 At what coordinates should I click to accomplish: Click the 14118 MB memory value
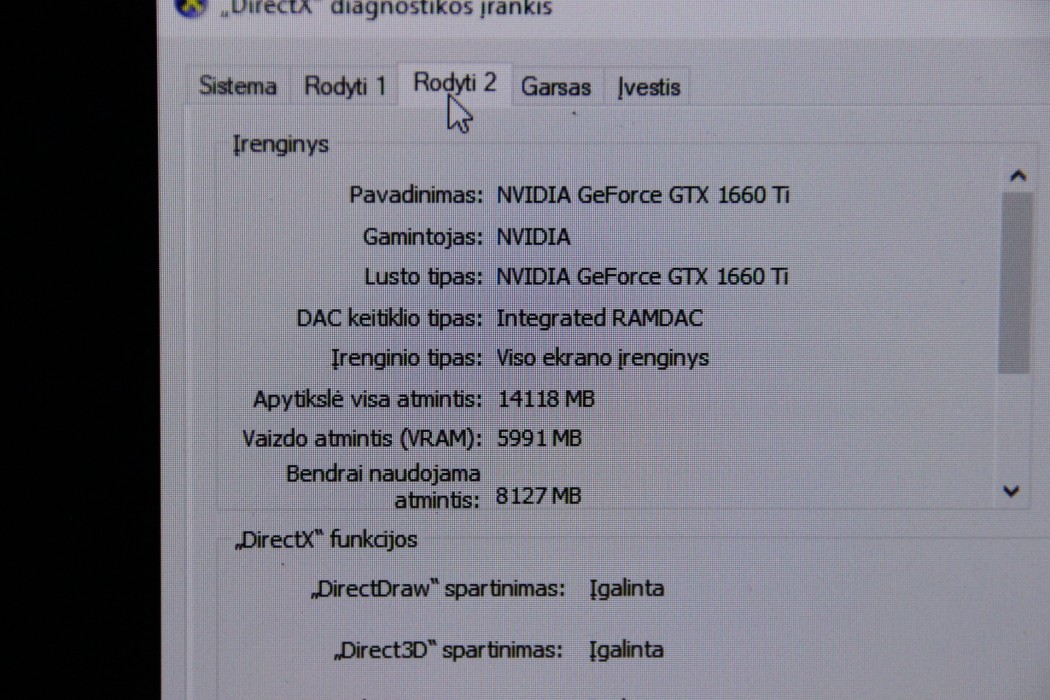point(546,399)
